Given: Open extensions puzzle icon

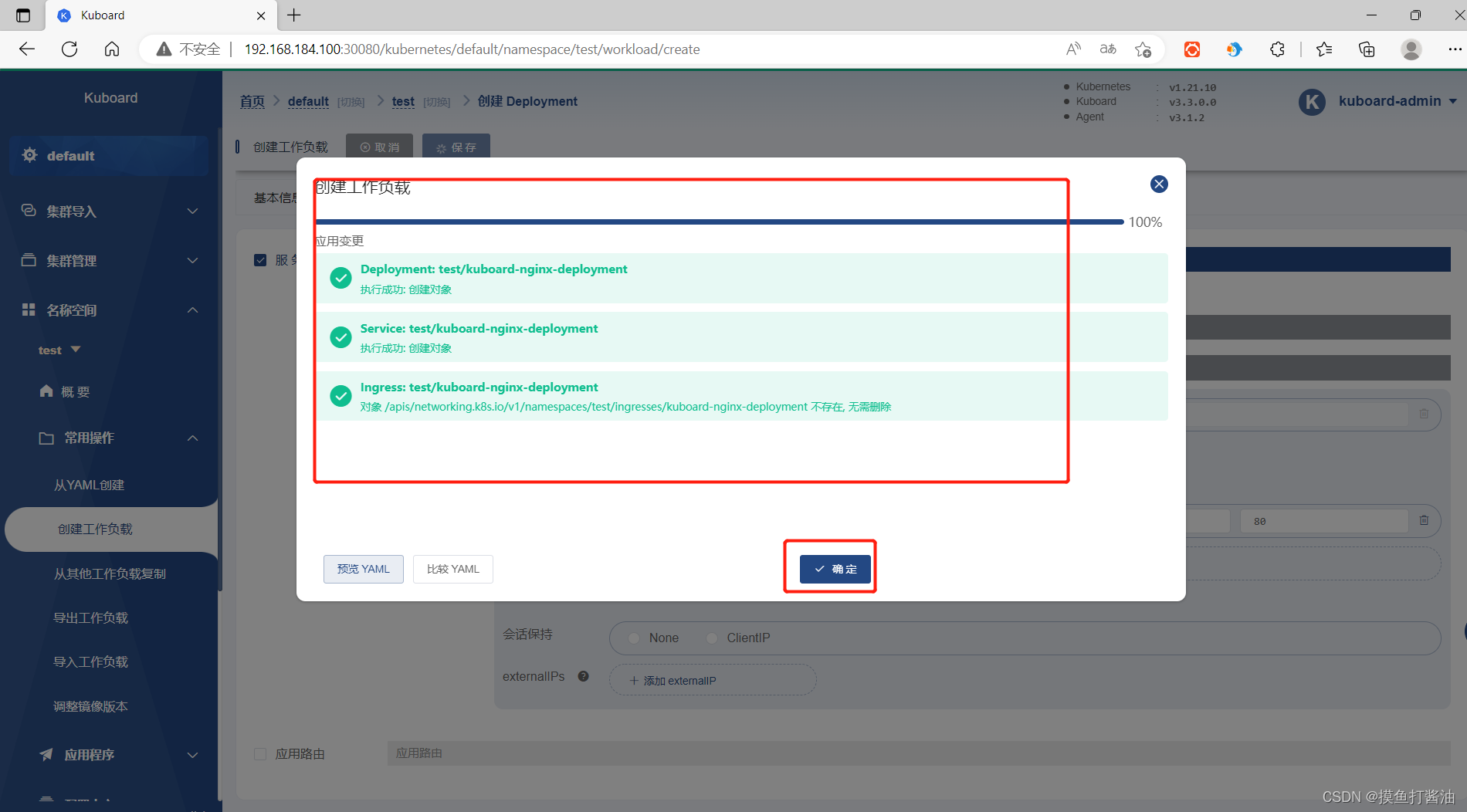Looking at the screenshot, I should pos(1277,49).
